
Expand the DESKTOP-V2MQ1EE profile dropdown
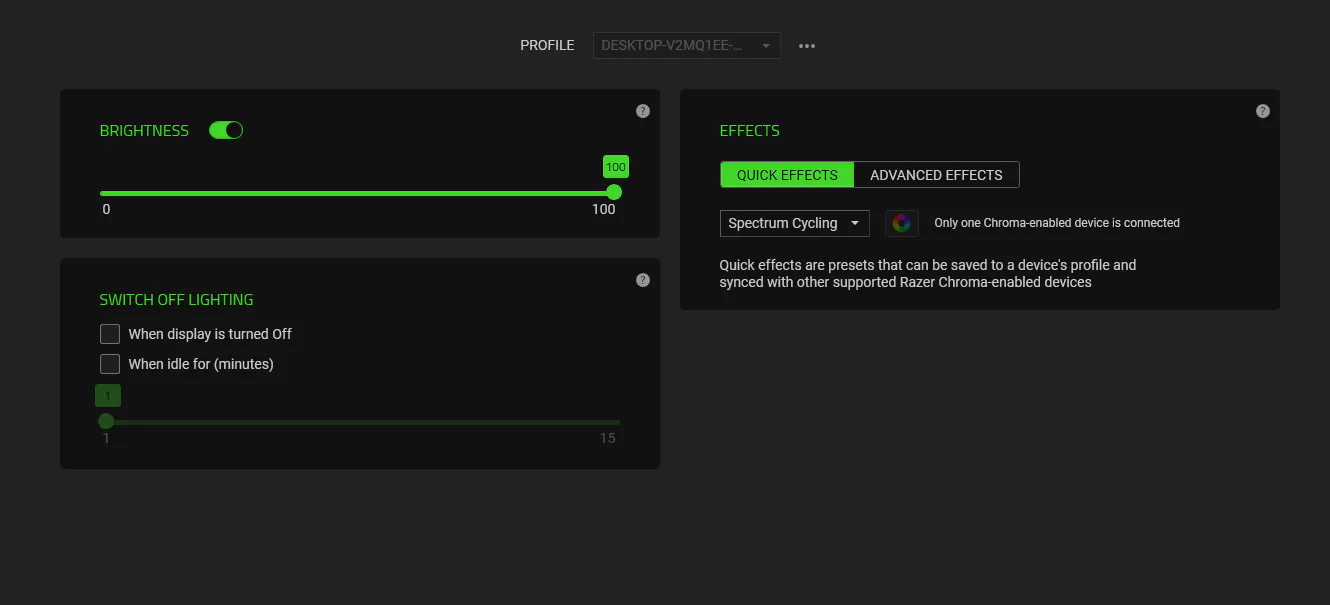pos(687,46)
